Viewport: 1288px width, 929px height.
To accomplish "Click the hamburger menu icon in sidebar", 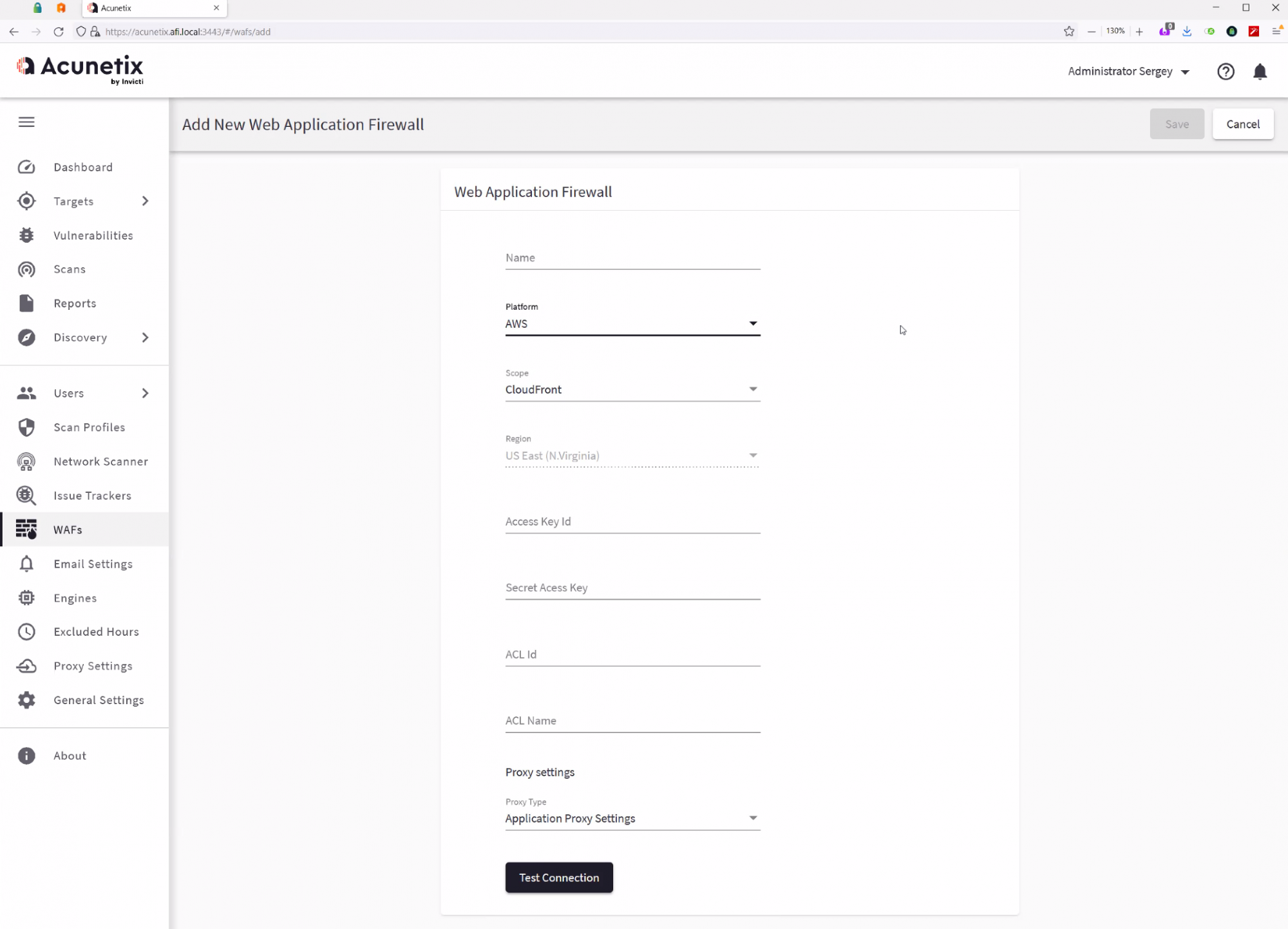I will pyautogui.click(x=26, y=122).
